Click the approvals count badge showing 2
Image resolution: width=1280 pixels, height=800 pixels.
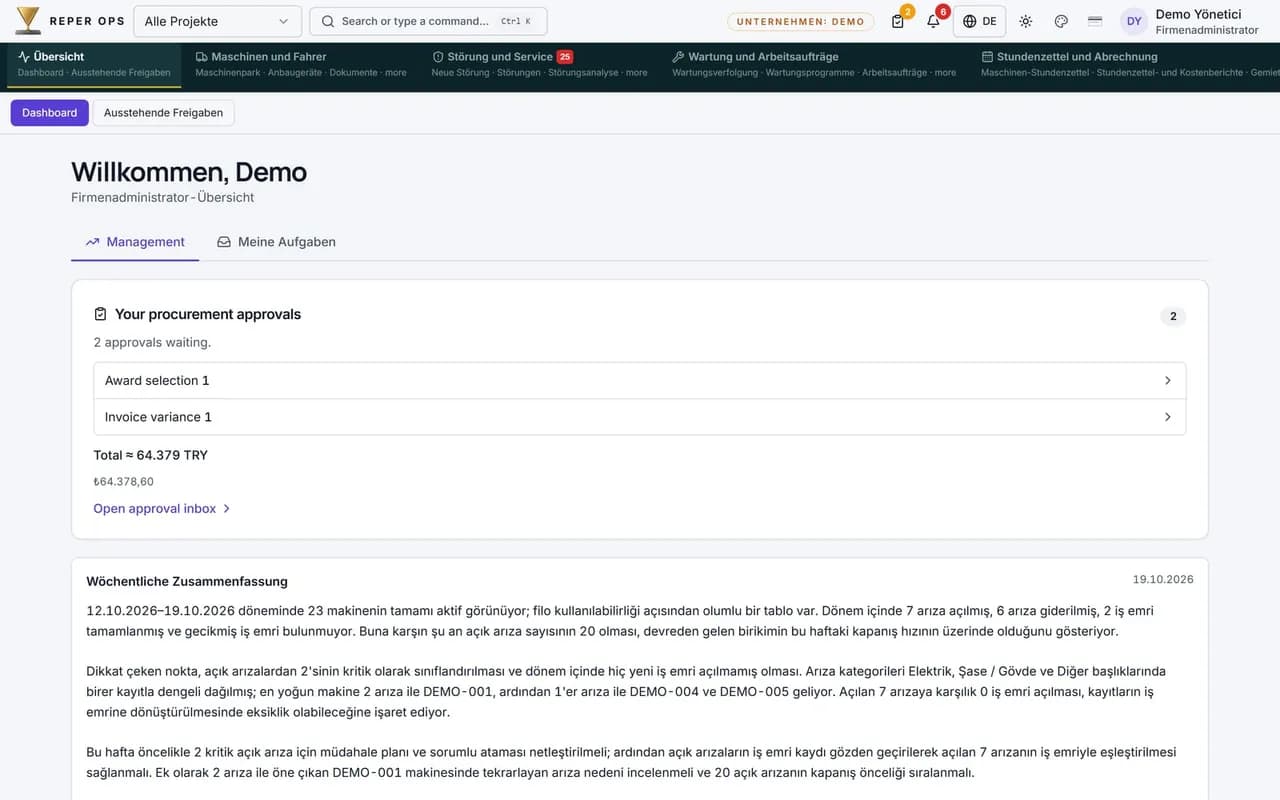[1173, 317]
